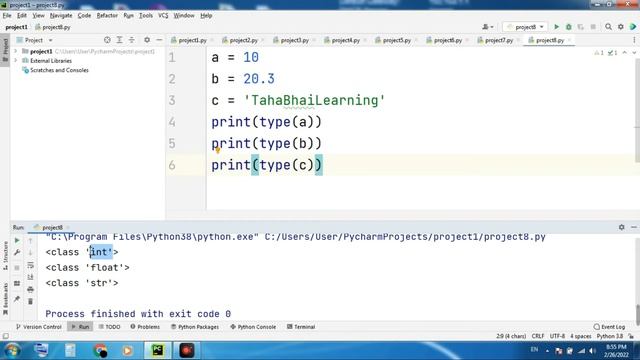Image resolution: width=640 pixels, height=360 pixels.
Task: Open the Navigate menu
Action: click(x=61, y=16)
